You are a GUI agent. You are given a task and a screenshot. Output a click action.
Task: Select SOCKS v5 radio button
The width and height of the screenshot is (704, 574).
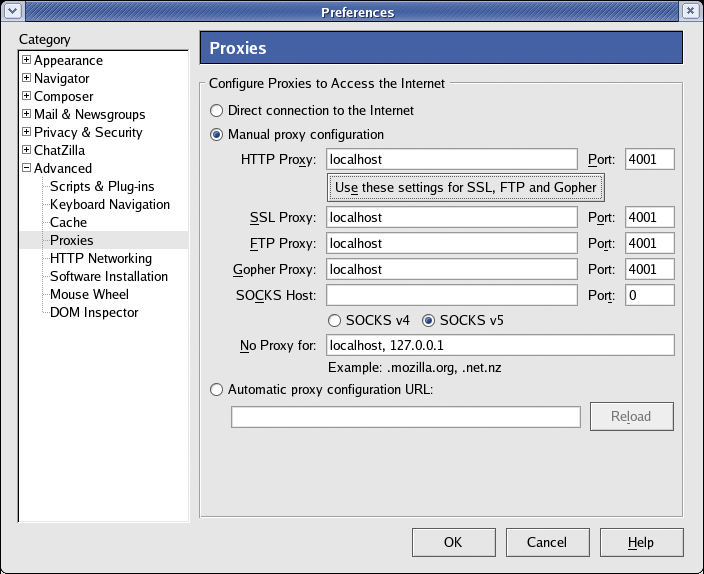coord(428,321)
